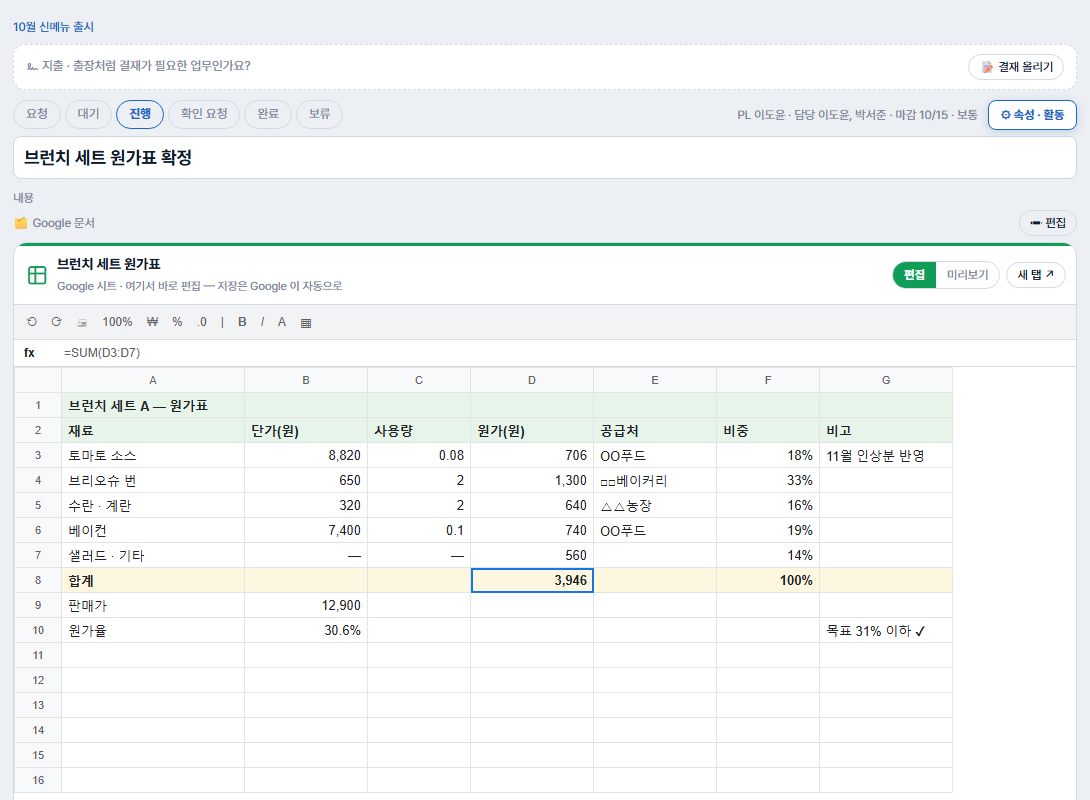Image resolution: width=1090 pixels, height=800 pixels.
Task: Select row 8 header
Action: pyautogui.click(x=38, y=580)
